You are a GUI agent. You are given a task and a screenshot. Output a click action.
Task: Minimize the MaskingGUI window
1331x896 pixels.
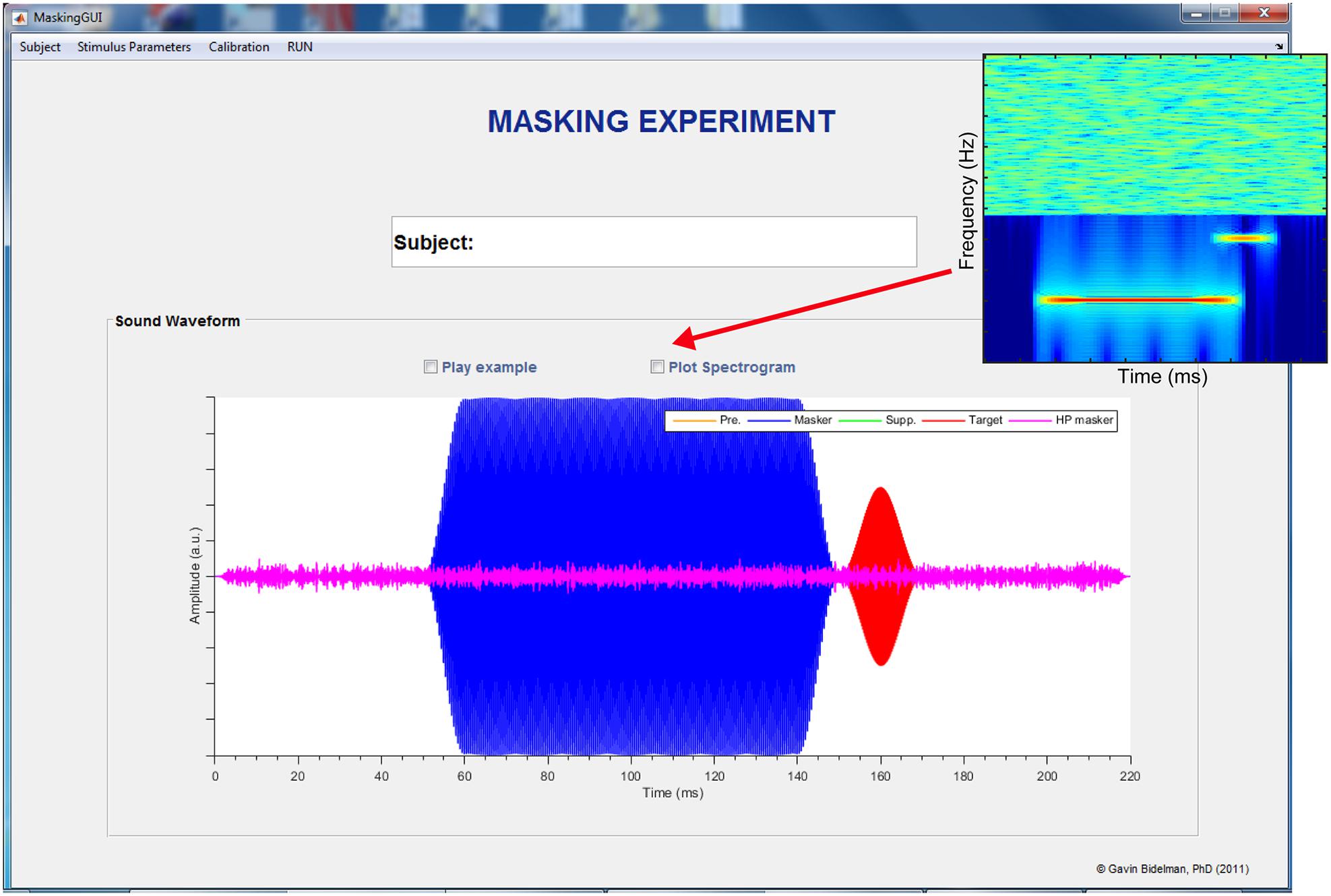coord(1196,13)
